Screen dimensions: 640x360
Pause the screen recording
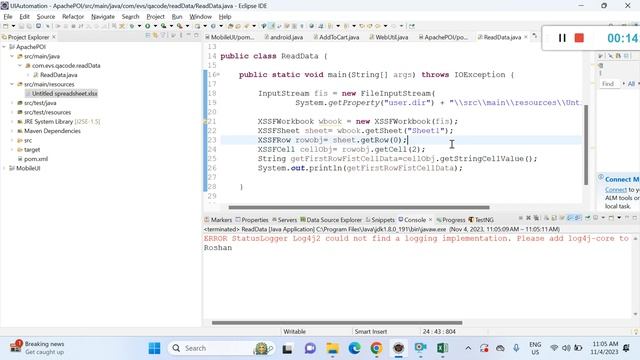(x=562, y=38)
